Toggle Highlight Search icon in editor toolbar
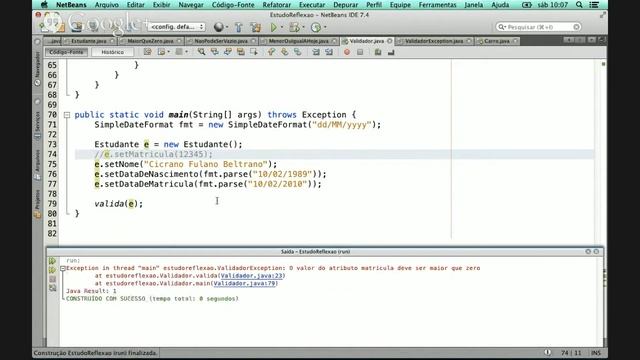Screen dimensions: 640x360 point(241,52)
